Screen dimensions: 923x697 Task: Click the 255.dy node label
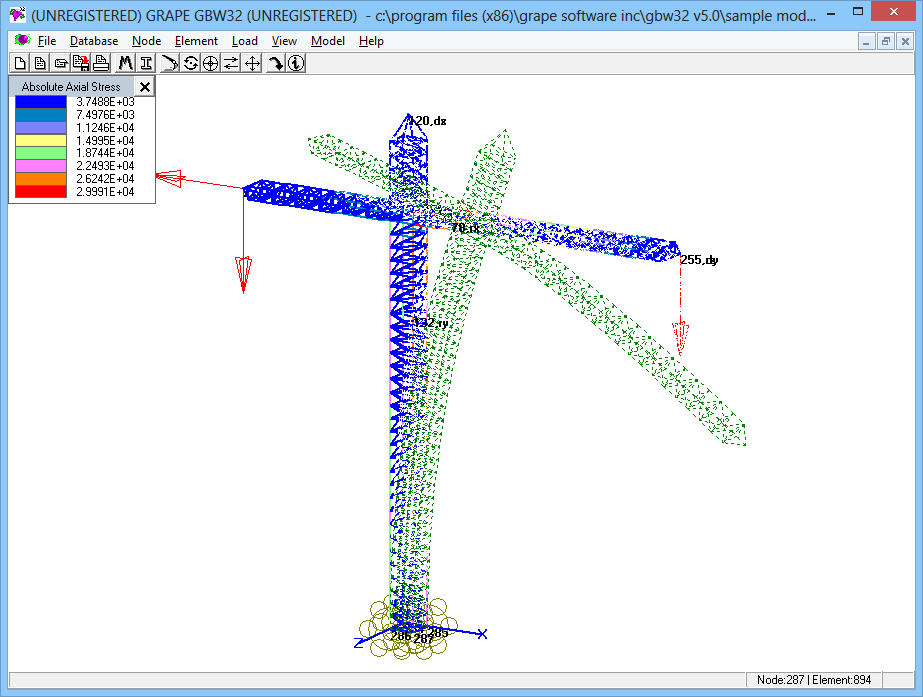699,260
